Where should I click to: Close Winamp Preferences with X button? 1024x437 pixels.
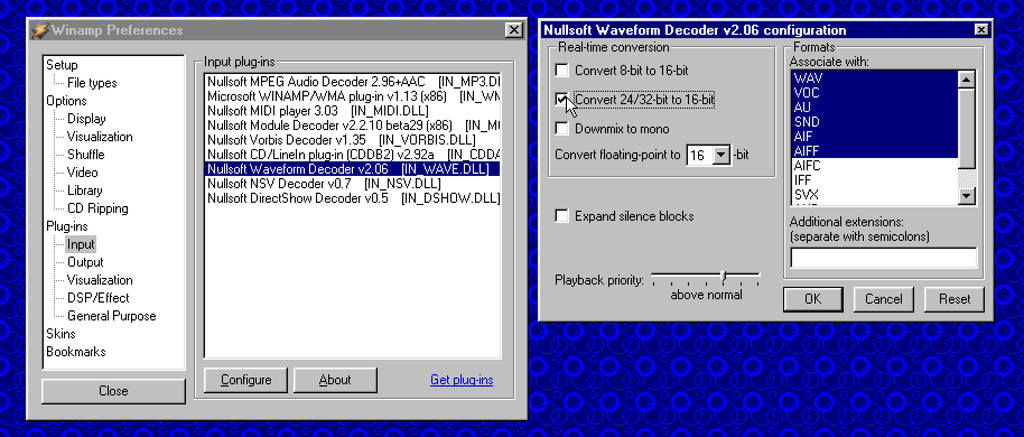pyautogui.click(x=515, y=30)
